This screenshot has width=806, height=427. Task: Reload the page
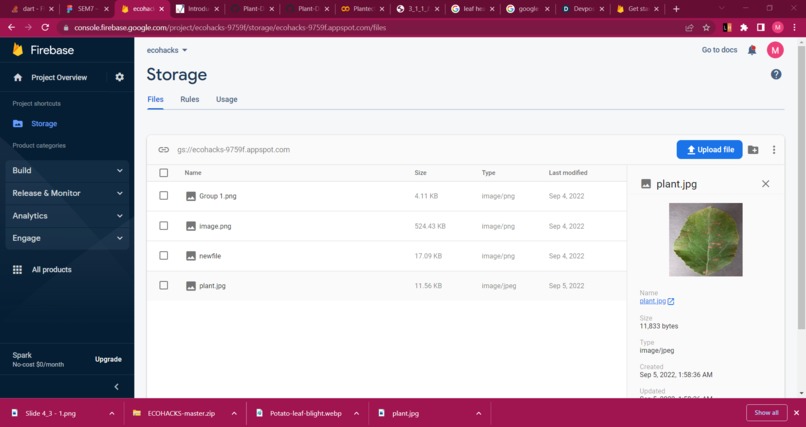pyautogui.click(x=45, y=28)
